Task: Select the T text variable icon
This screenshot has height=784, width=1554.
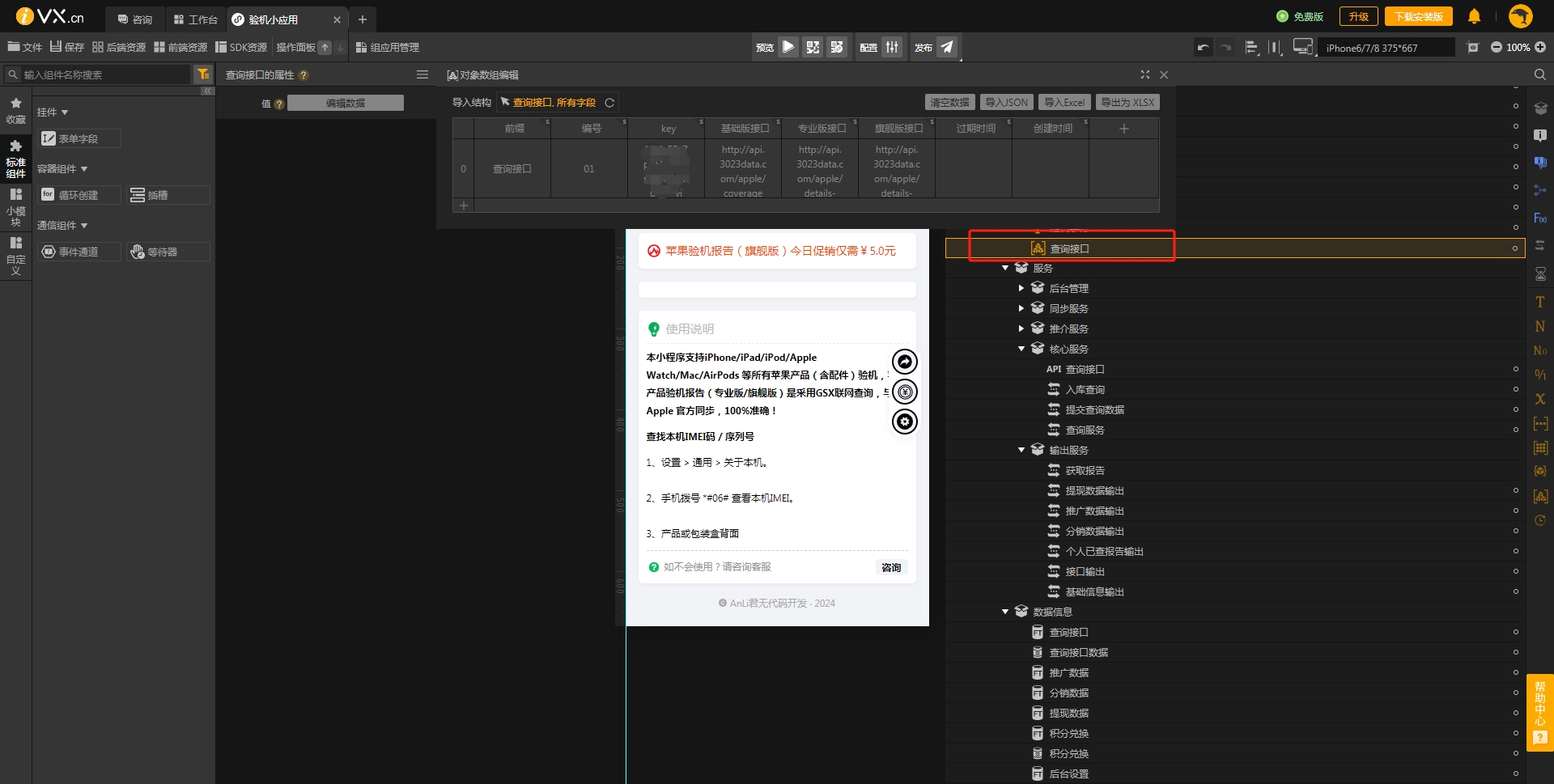Action: [x=1540, y=302]
